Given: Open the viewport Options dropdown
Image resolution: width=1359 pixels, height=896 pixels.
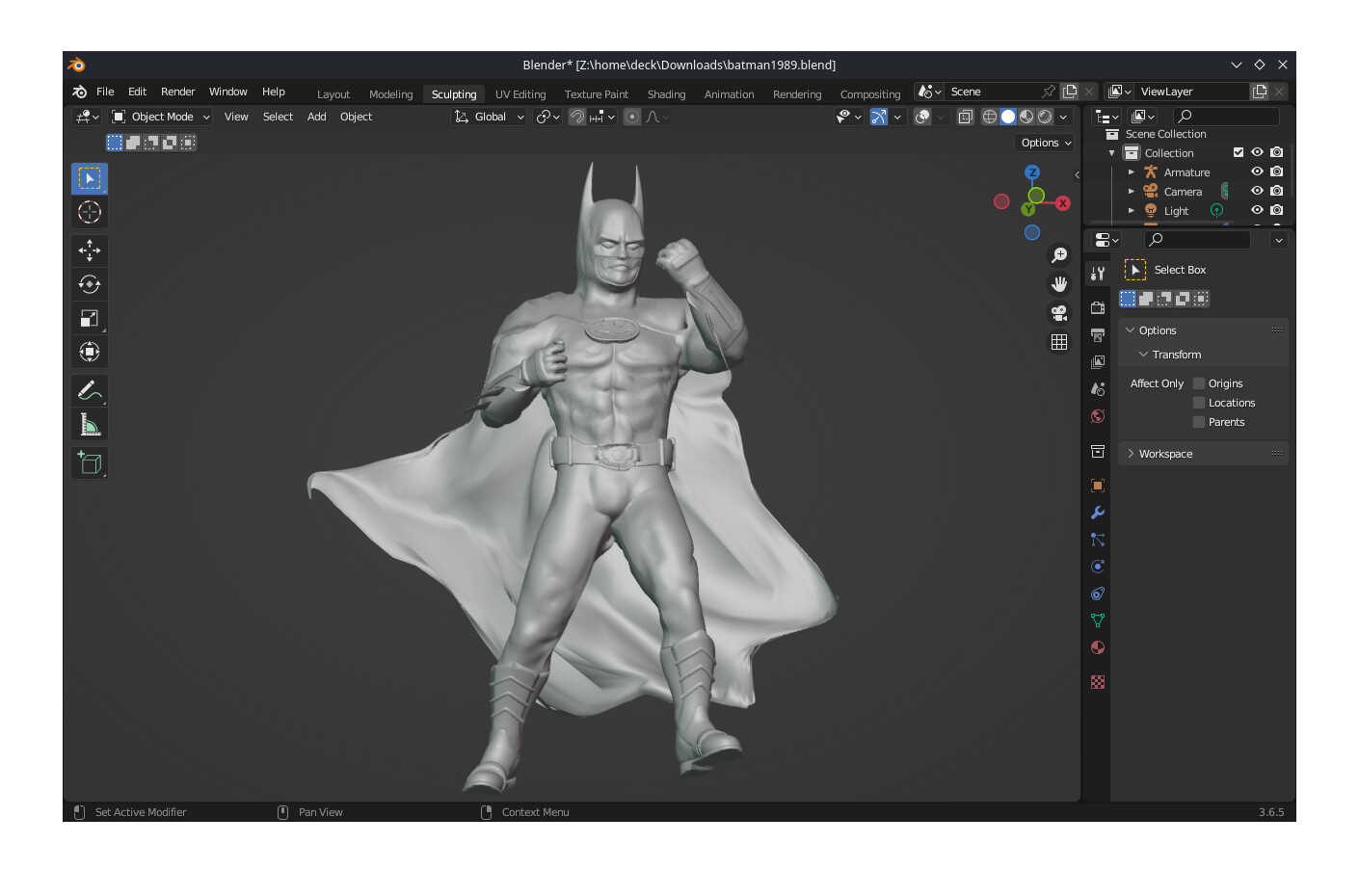Looking at the screenshot, I should pyautogui.click(x=1046, y=143).
